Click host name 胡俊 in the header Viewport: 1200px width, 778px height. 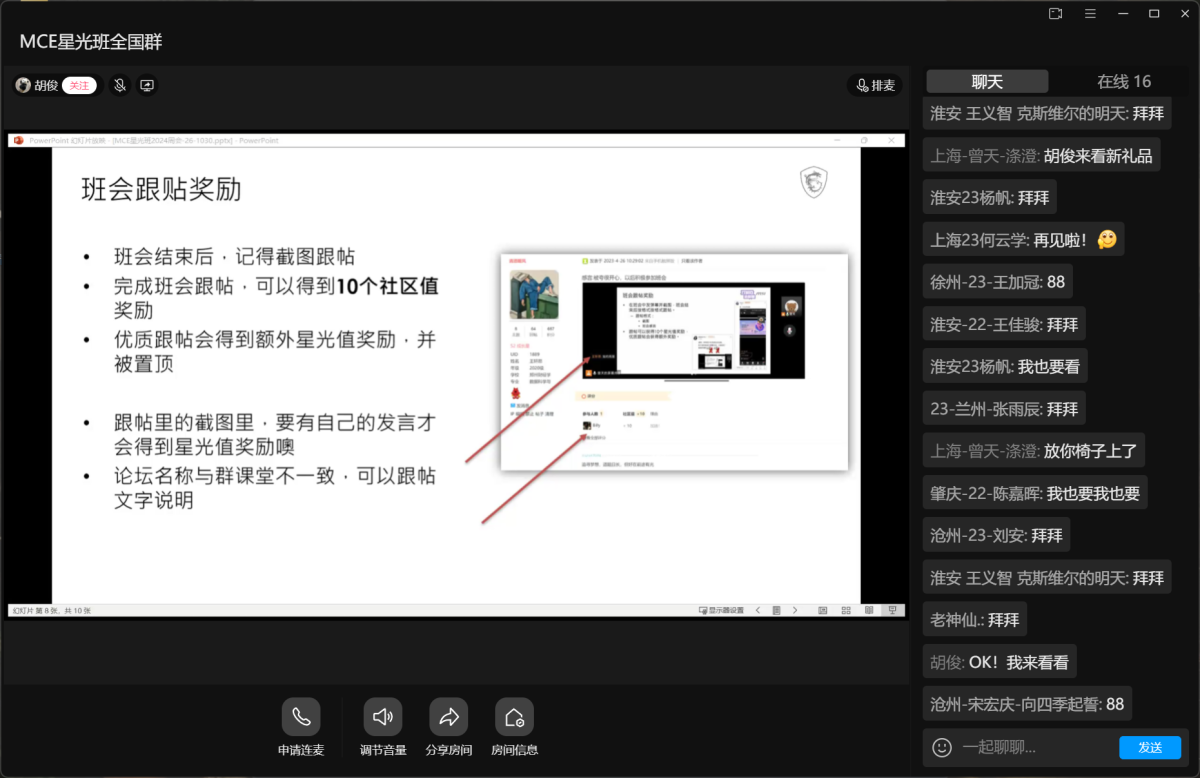46,86
